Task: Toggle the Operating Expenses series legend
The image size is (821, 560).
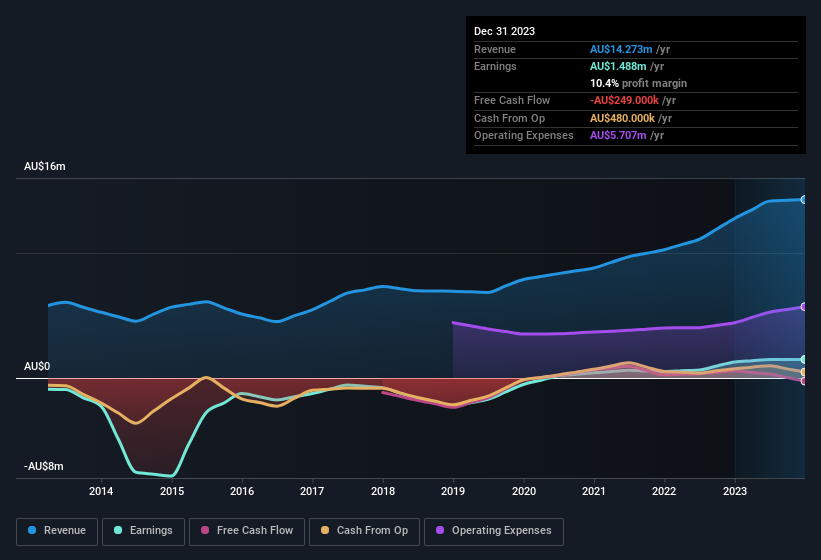Action: (494, 531)
